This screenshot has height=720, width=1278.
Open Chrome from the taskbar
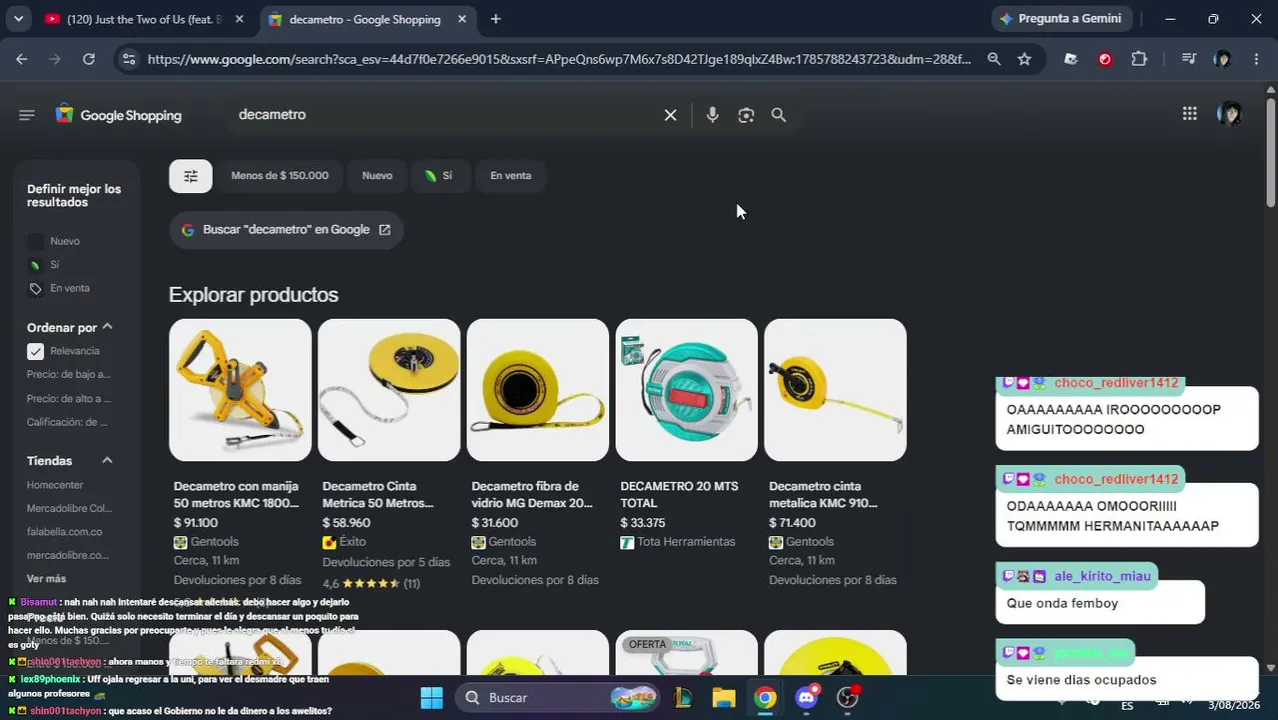765,697
